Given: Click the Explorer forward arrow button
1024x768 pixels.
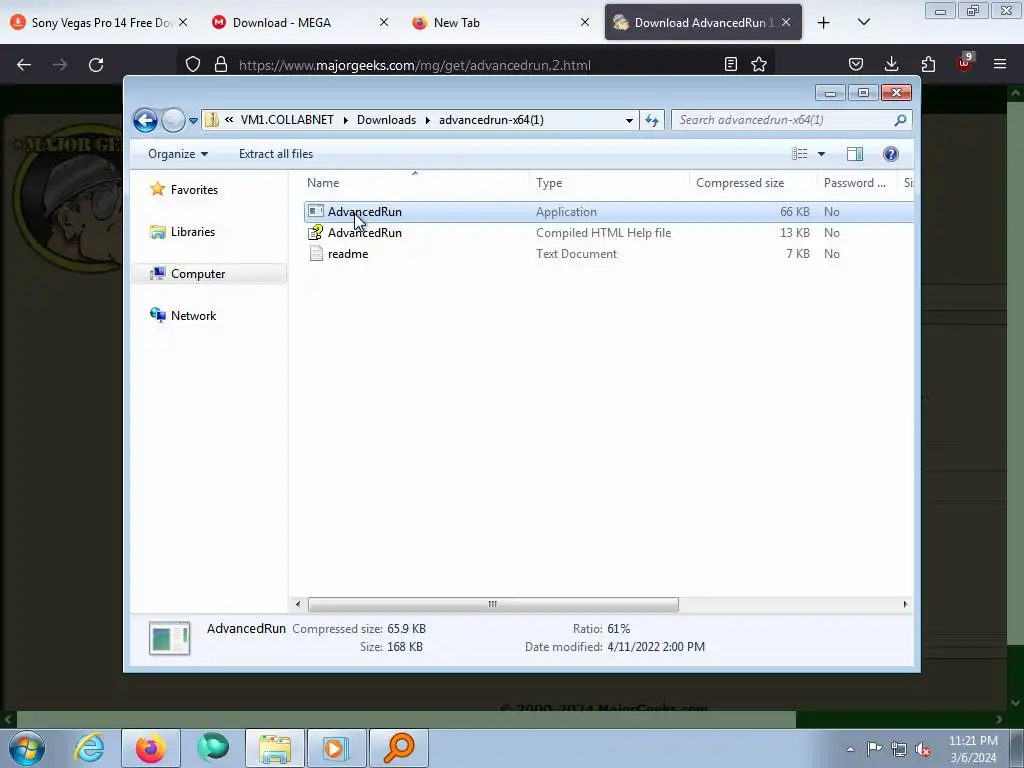Looking at the screenshot, I should coord(173,120).
